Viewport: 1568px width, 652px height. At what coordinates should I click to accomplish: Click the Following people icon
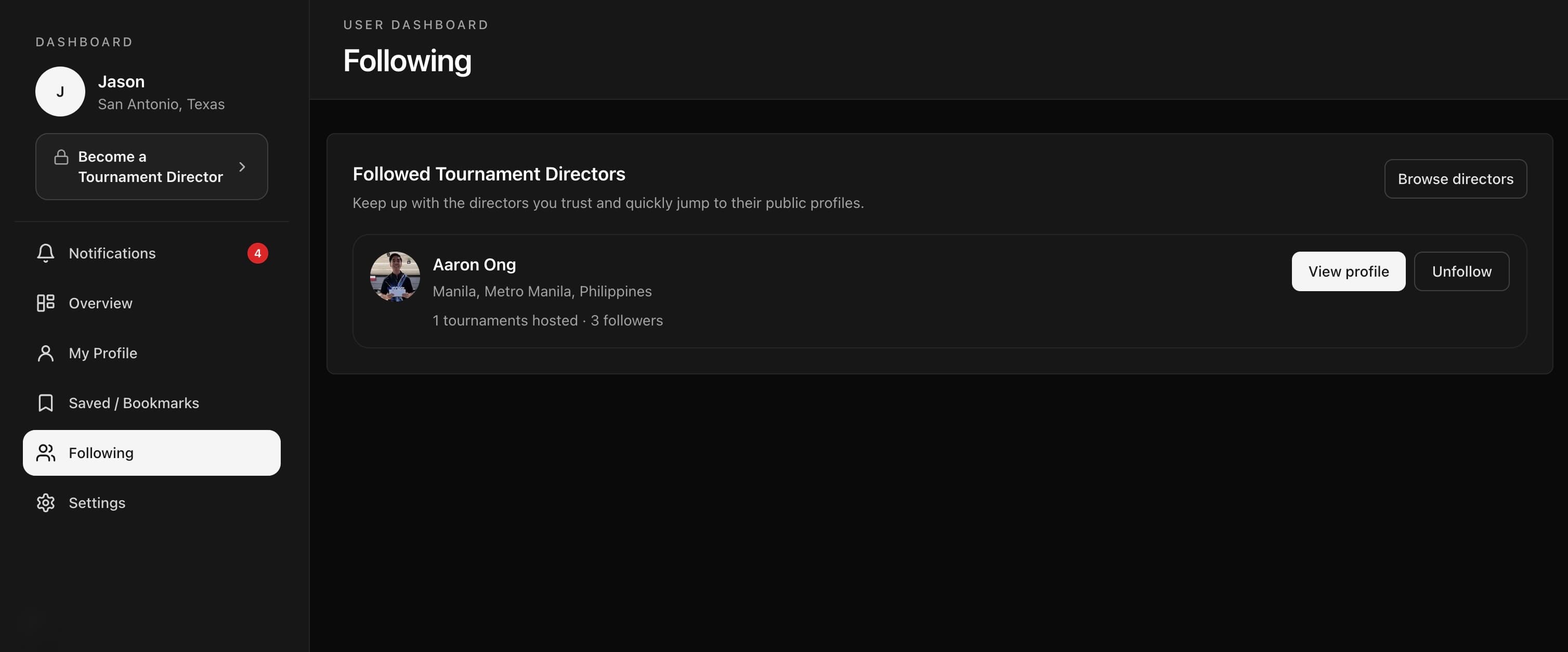pos(46,453)
